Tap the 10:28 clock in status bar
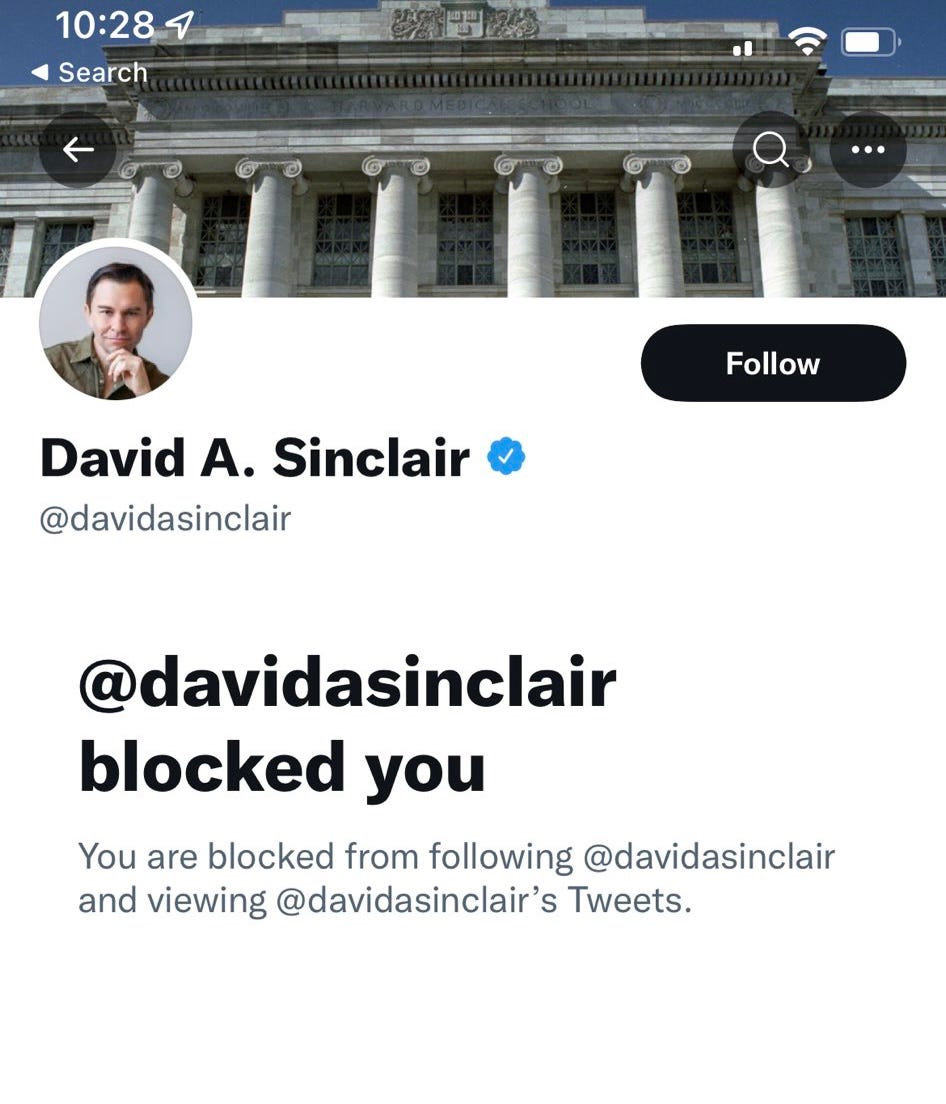The image size is (946, 1104). pyautogui.click(x=105, y=25)
